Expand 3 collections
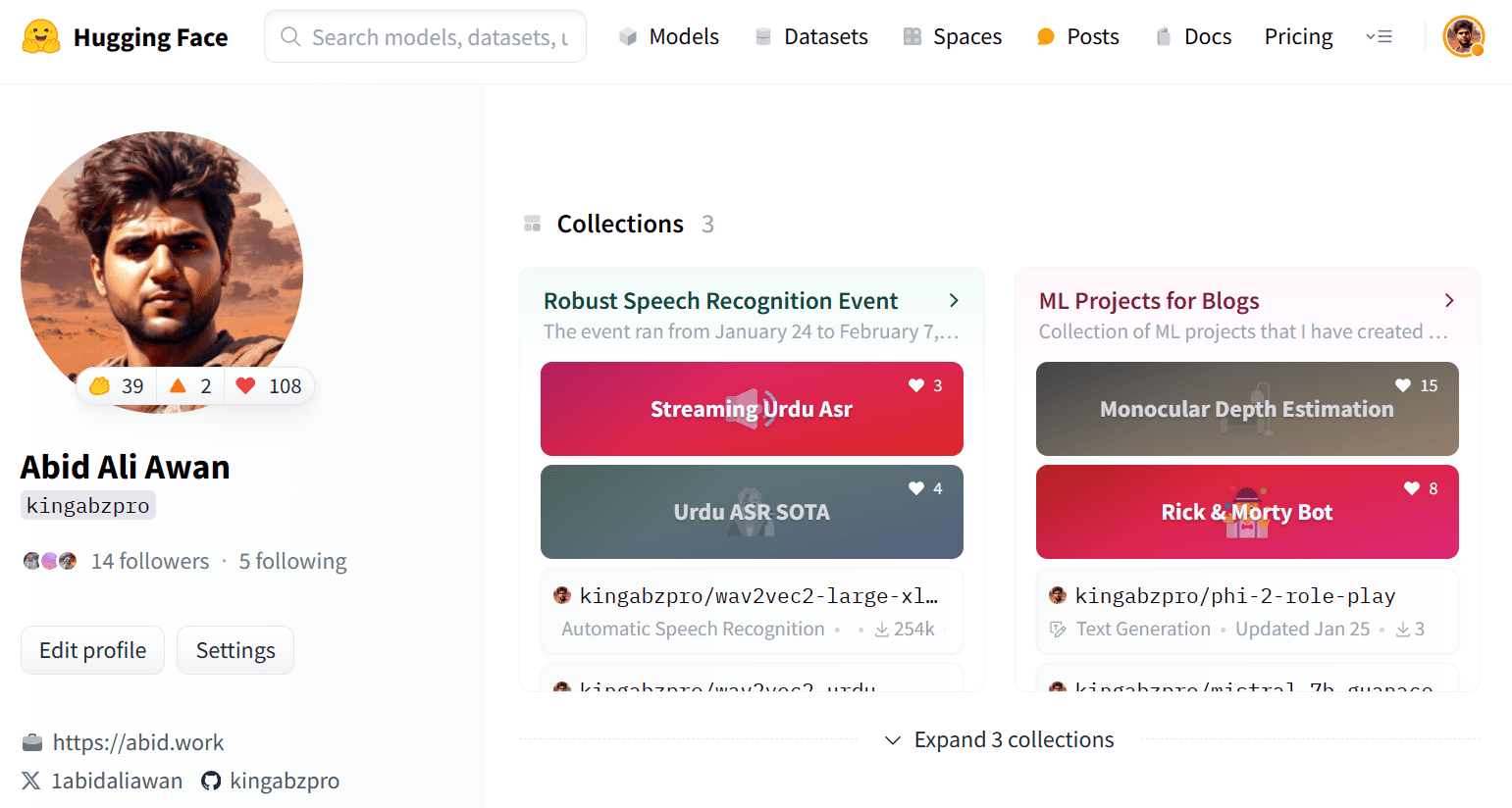This screenshot has width=1512, height=808. click(1000, 739)
